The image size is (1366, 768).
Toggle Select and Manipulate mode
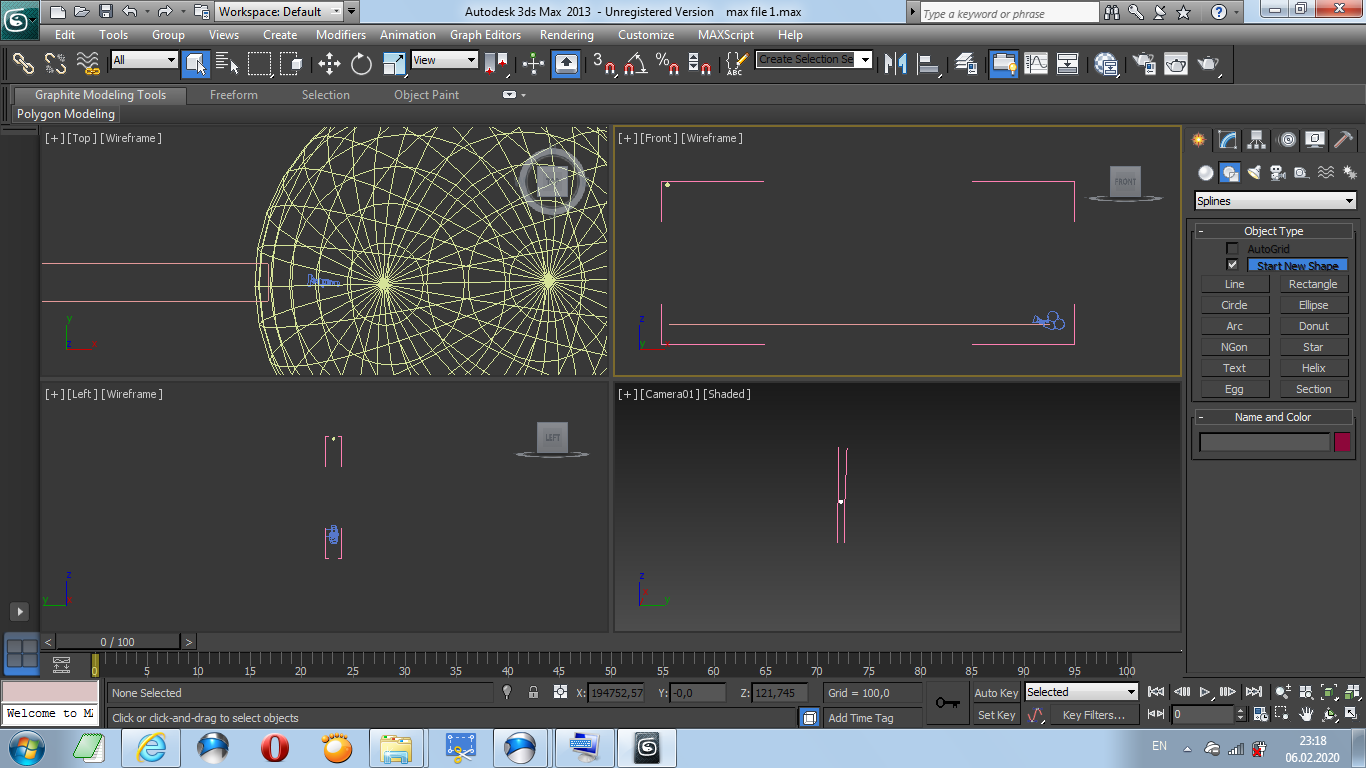533,64
